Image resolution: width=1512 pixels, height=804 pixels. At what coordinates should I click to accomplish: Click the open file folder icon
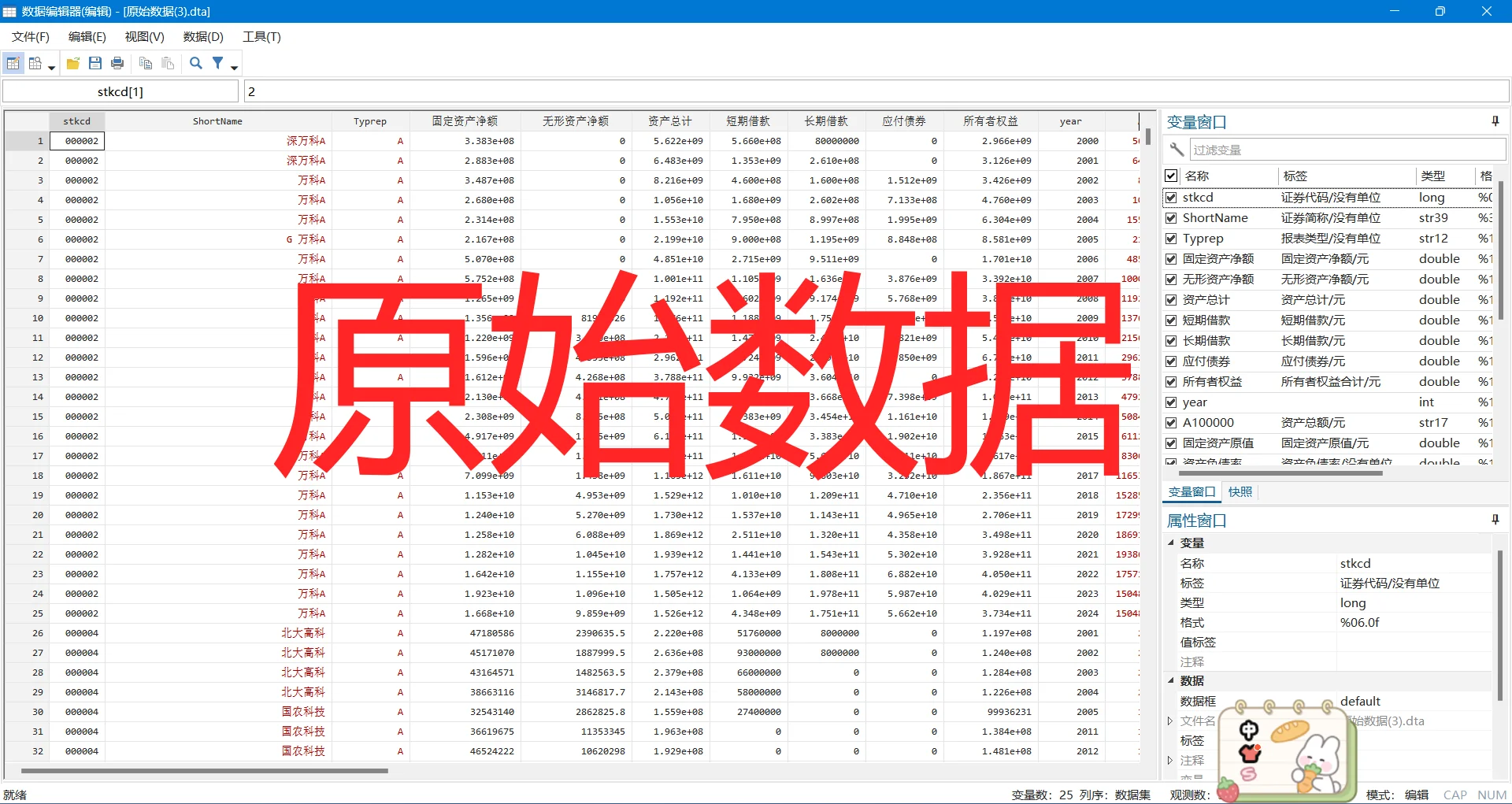click(73, 64)
